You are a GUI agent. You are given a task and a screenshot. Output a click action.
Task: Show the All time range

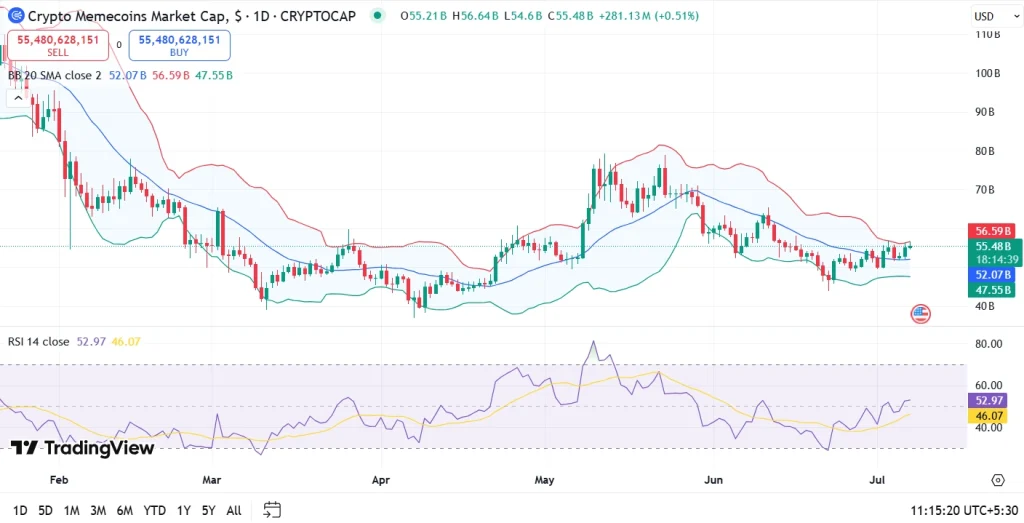234,510
